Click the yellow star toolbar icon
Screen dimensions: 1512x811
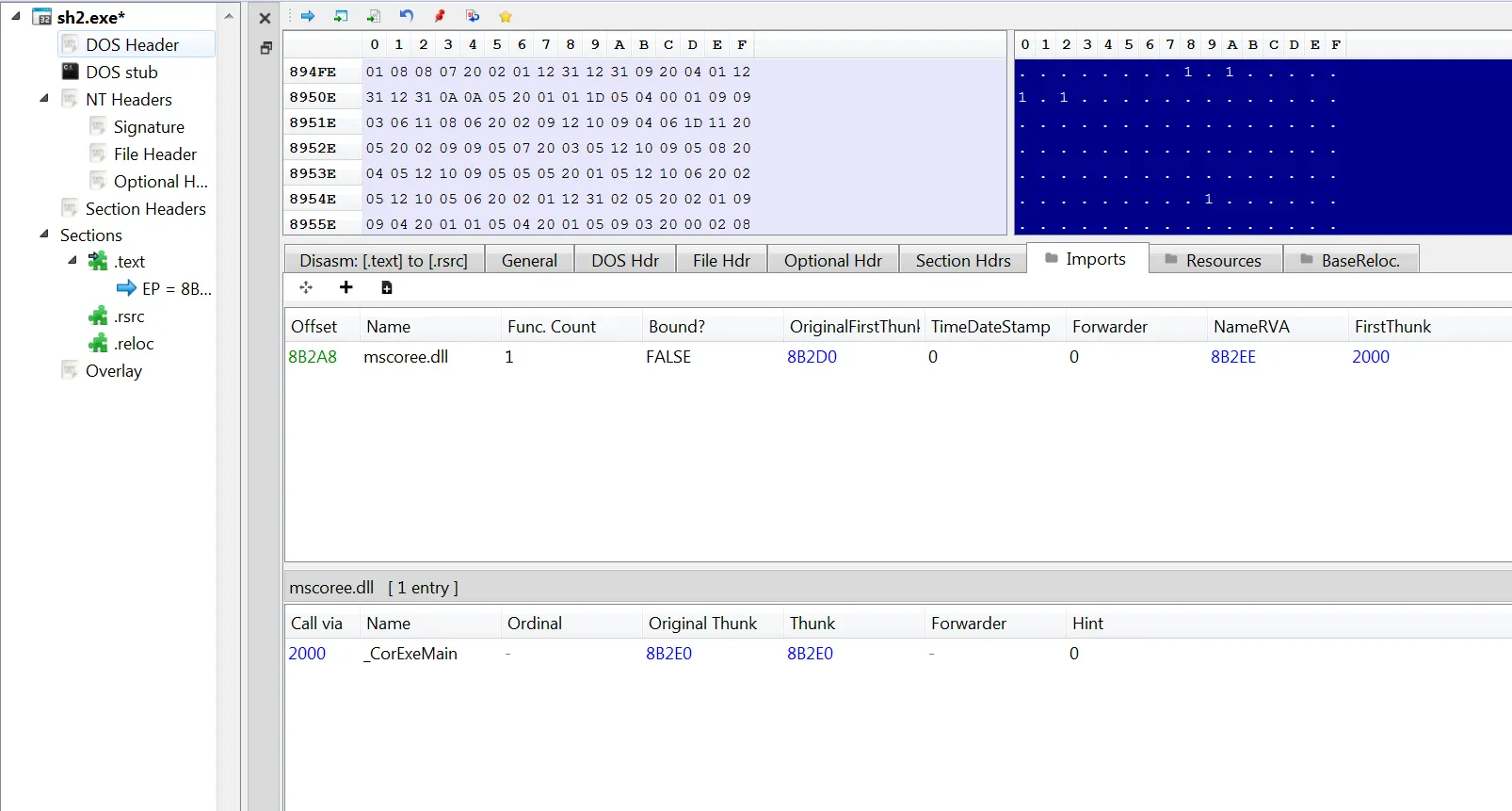pyautogui.click(x=506, y=16)
